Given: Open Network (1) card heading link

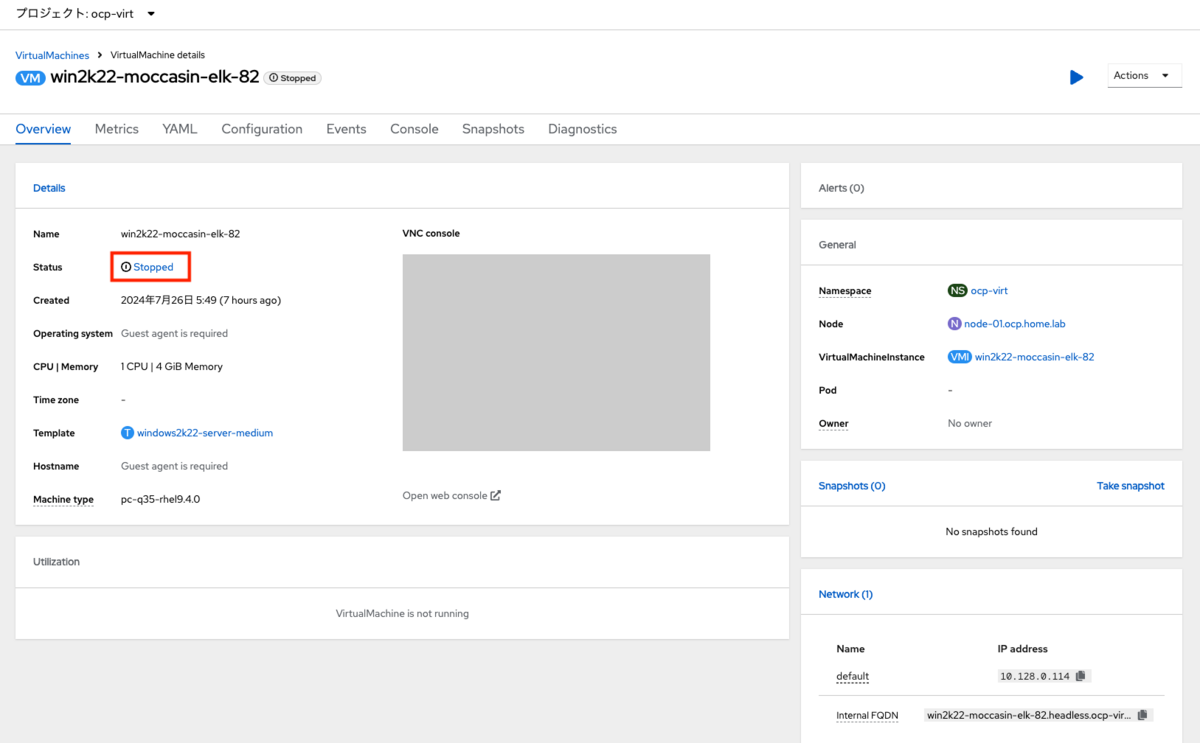Looking at the screenshot, I should [846, 594].
